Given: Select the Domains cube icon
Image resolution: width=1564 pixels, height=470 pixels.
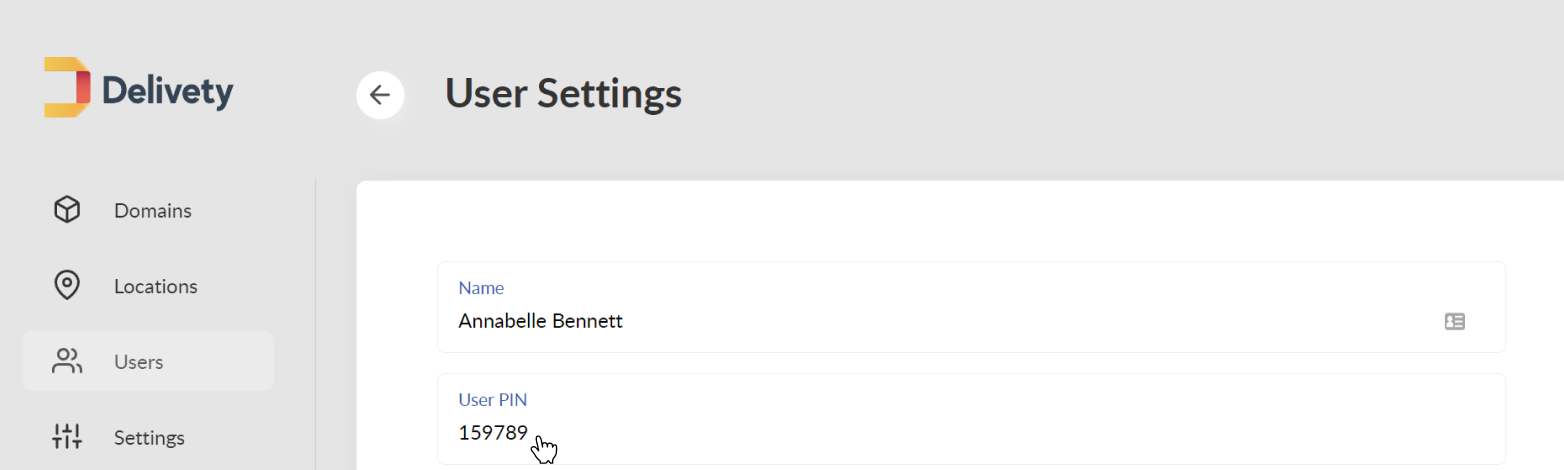Looking at the screenshot, I should point(67,210).
